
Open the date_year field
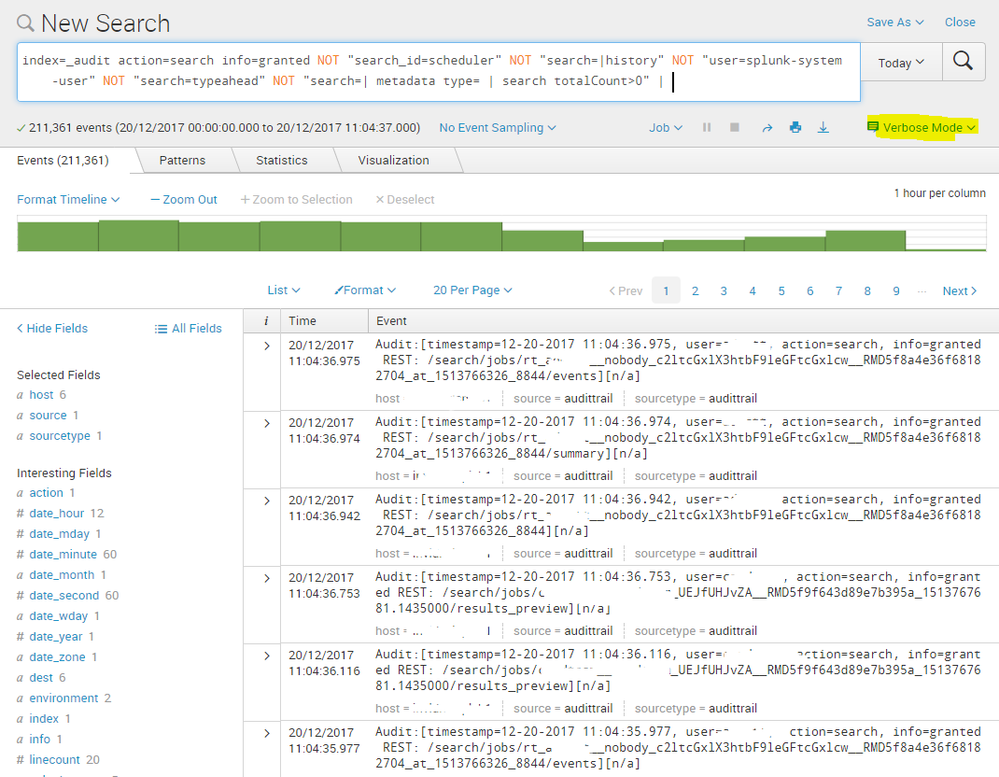click(56, 637)
